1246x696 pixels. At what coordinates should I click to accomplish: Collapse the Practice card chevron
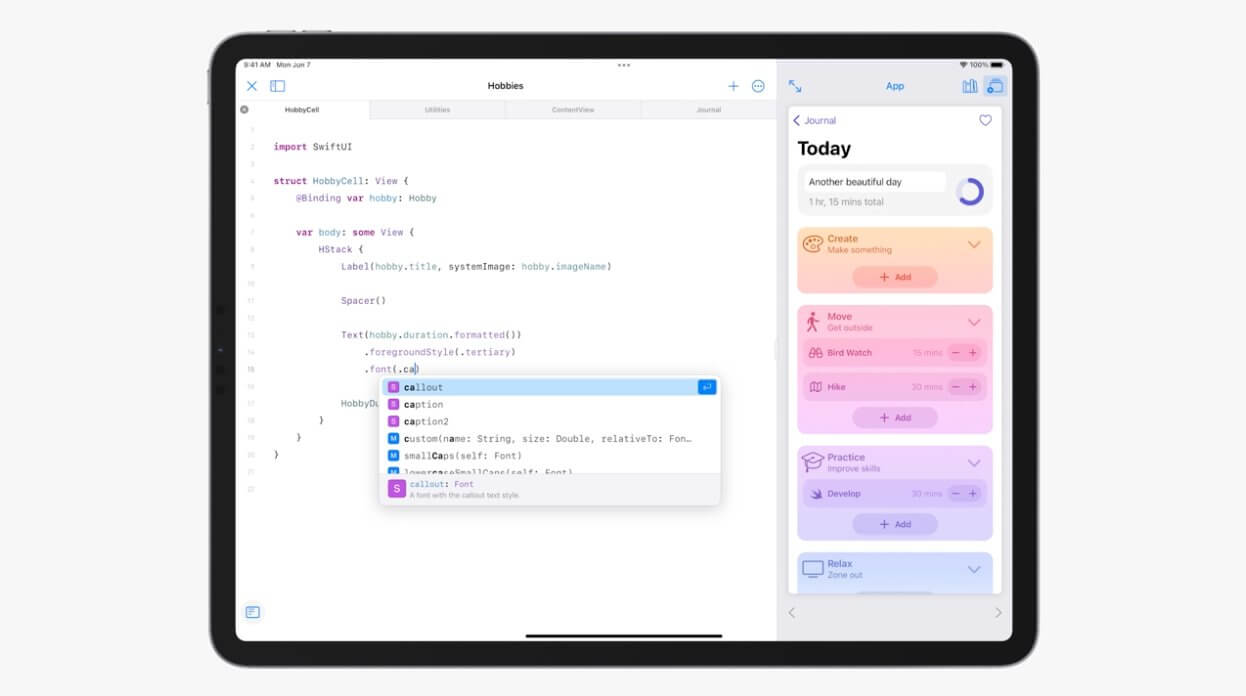[974, 463]
